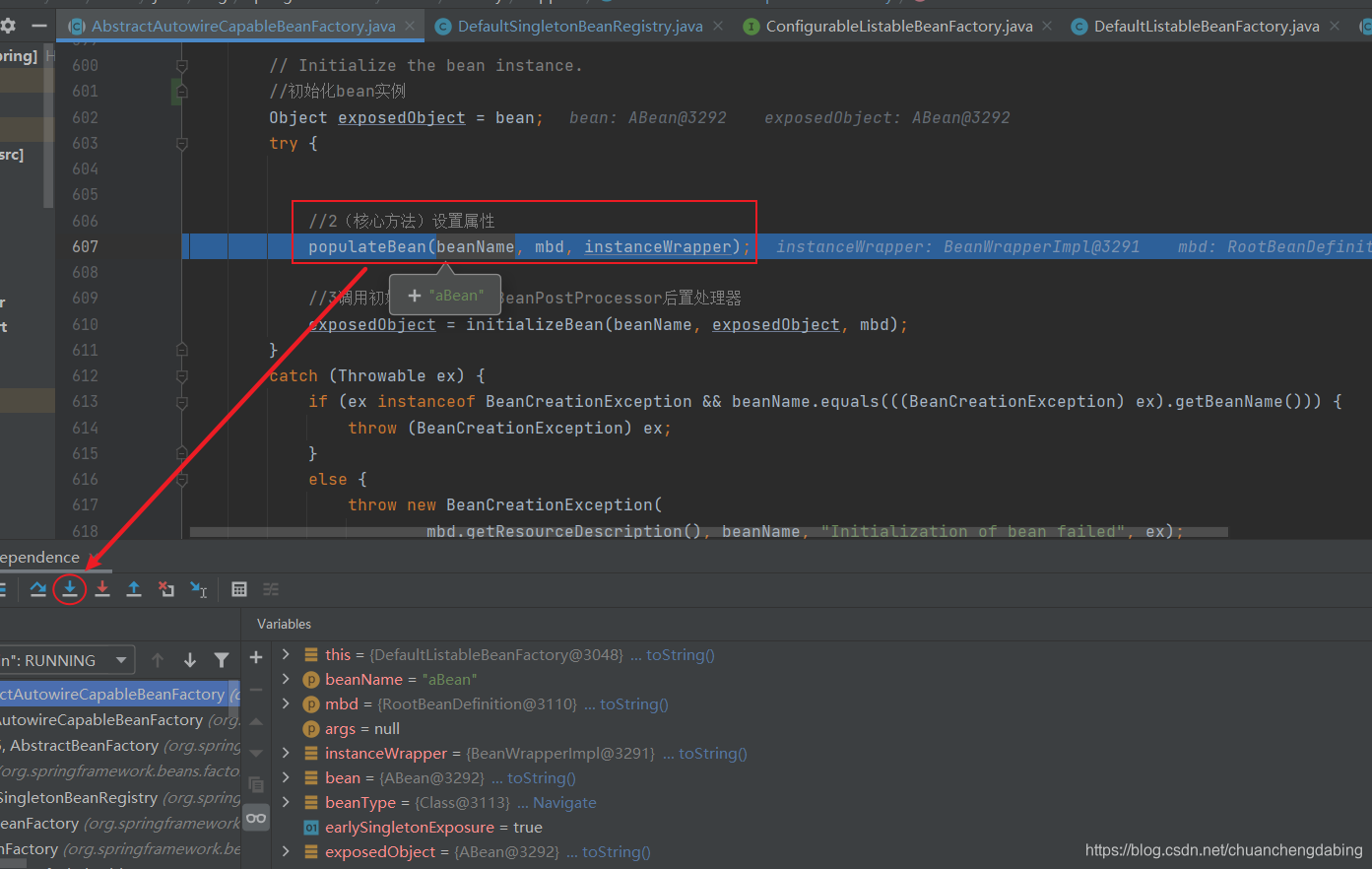Move to previous frame with up arrow
The image size is (1372, 869).
158,660
